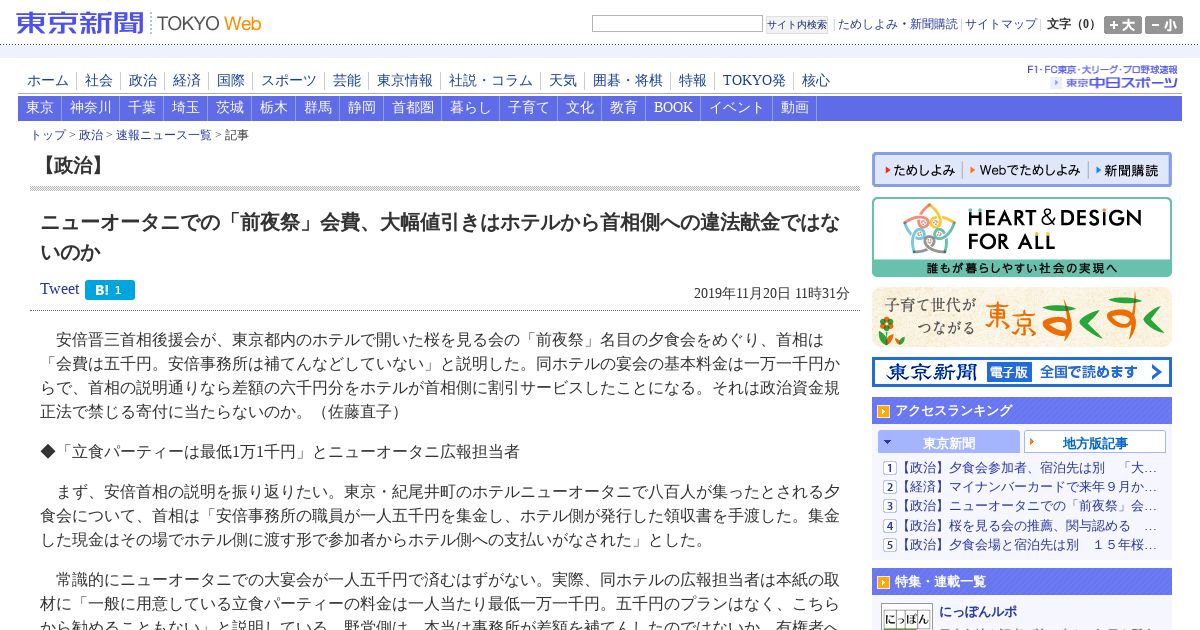Image resolution: width=1200 pixels, height=630 pixels.
Task: Click the Tweet share link
Action: click(x=59, y=289)
